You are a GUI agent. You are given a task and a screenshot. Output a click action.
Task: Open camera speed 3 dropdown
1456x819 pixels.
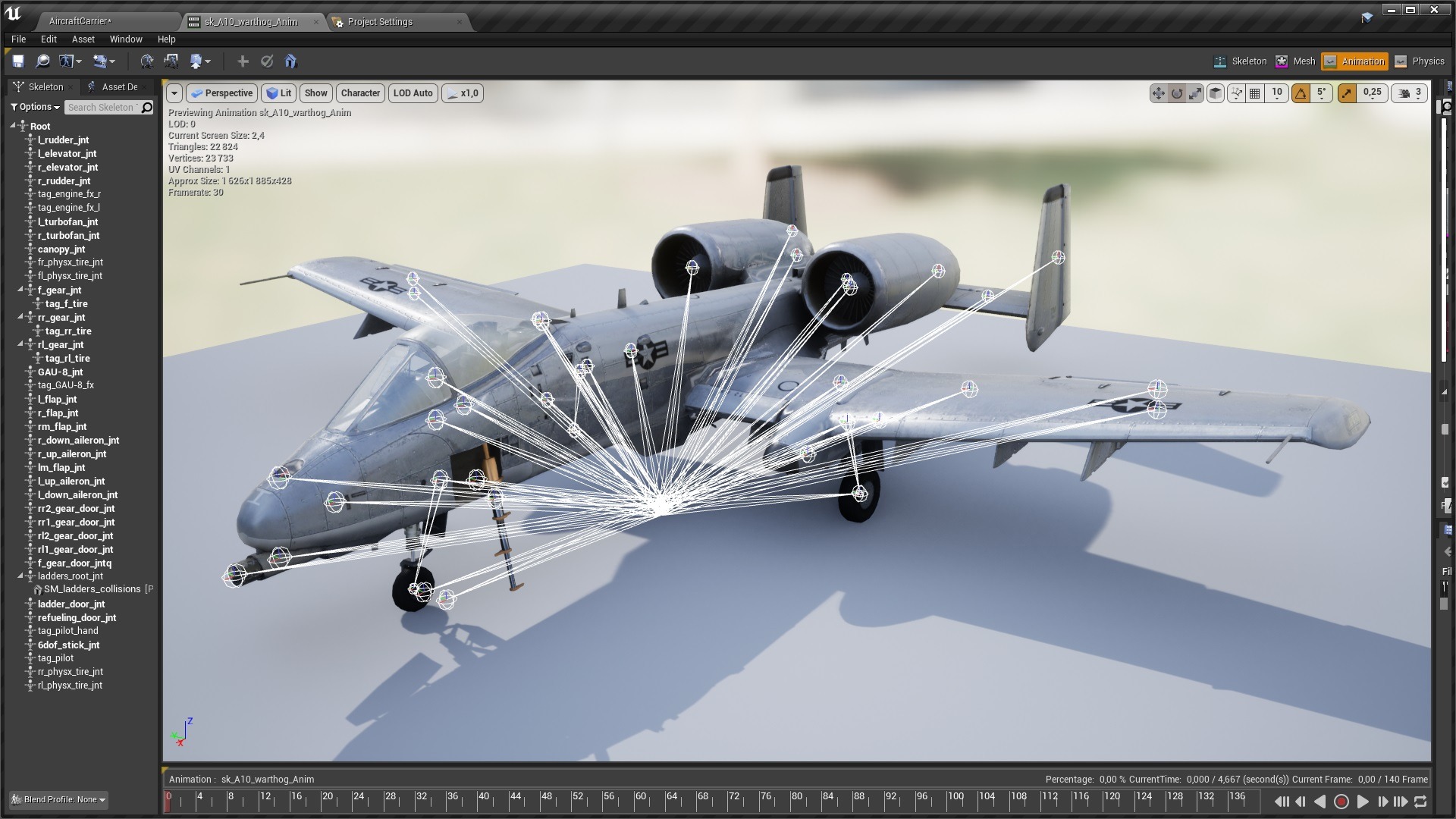click(1410, 93)
